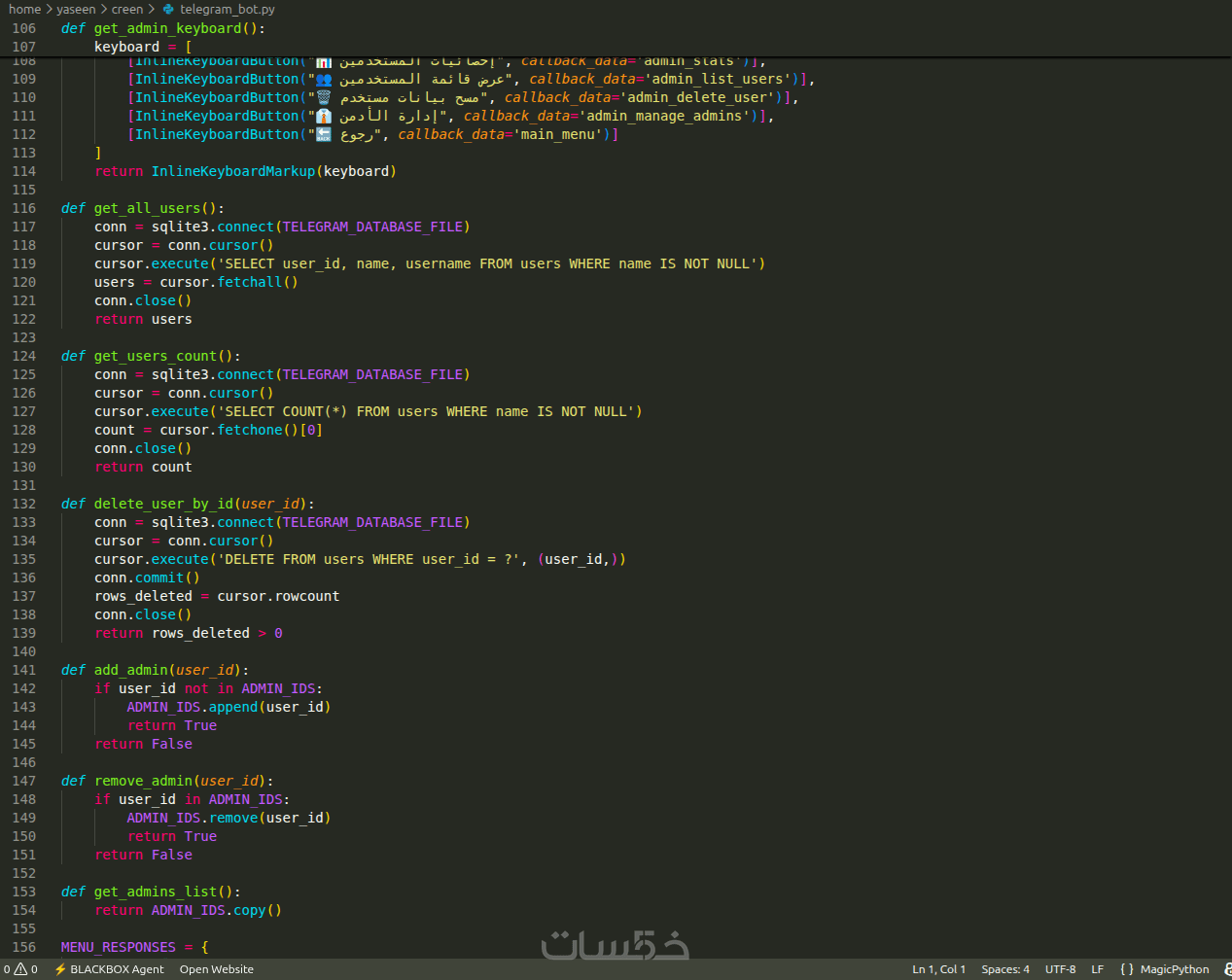Place cursor on remove_admin function name
Viewport: 1232px width, 980px height.
[x=143, y=781]
